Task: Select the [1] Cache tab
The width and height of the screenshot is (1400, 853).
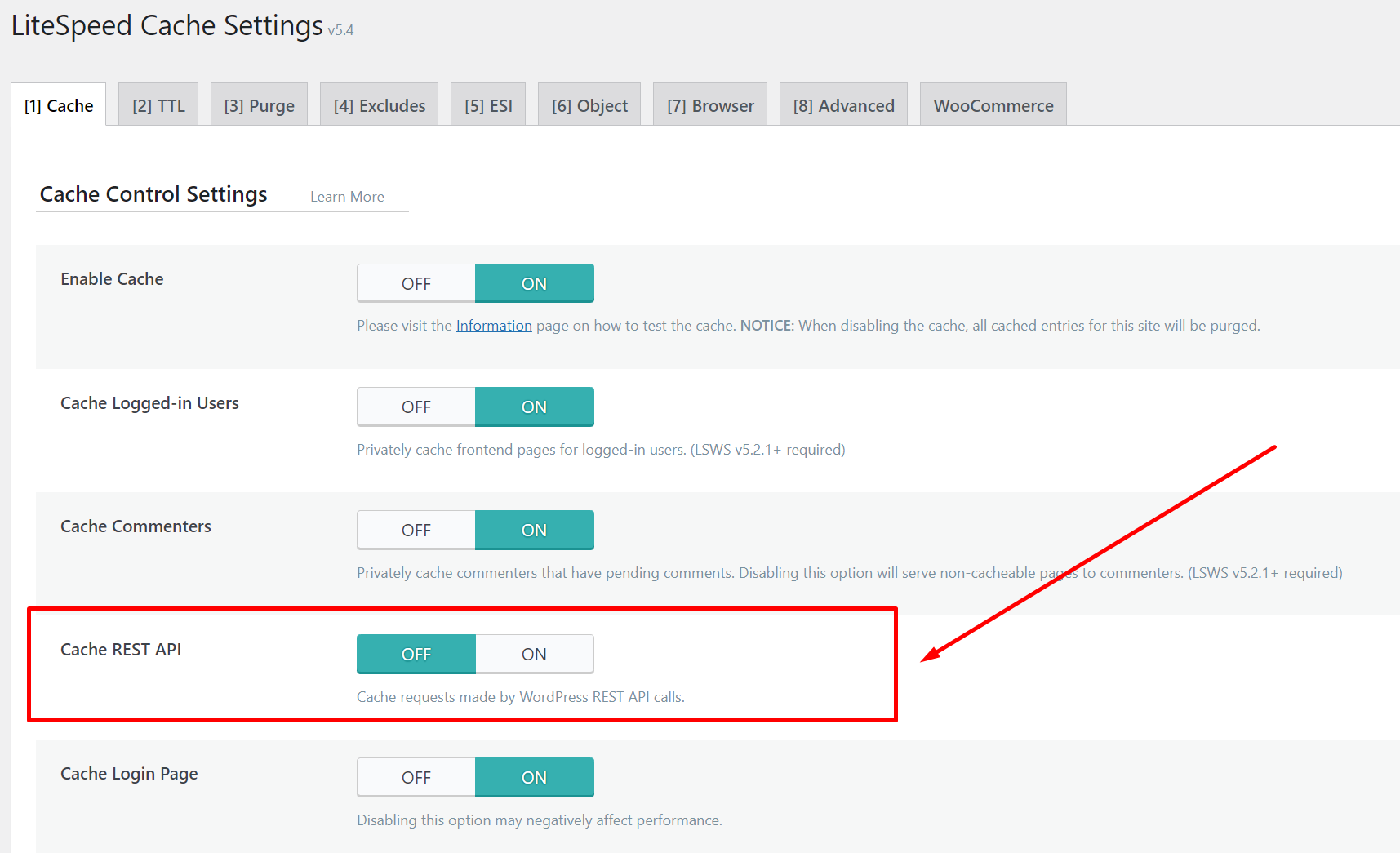Action: click(59, 105)
